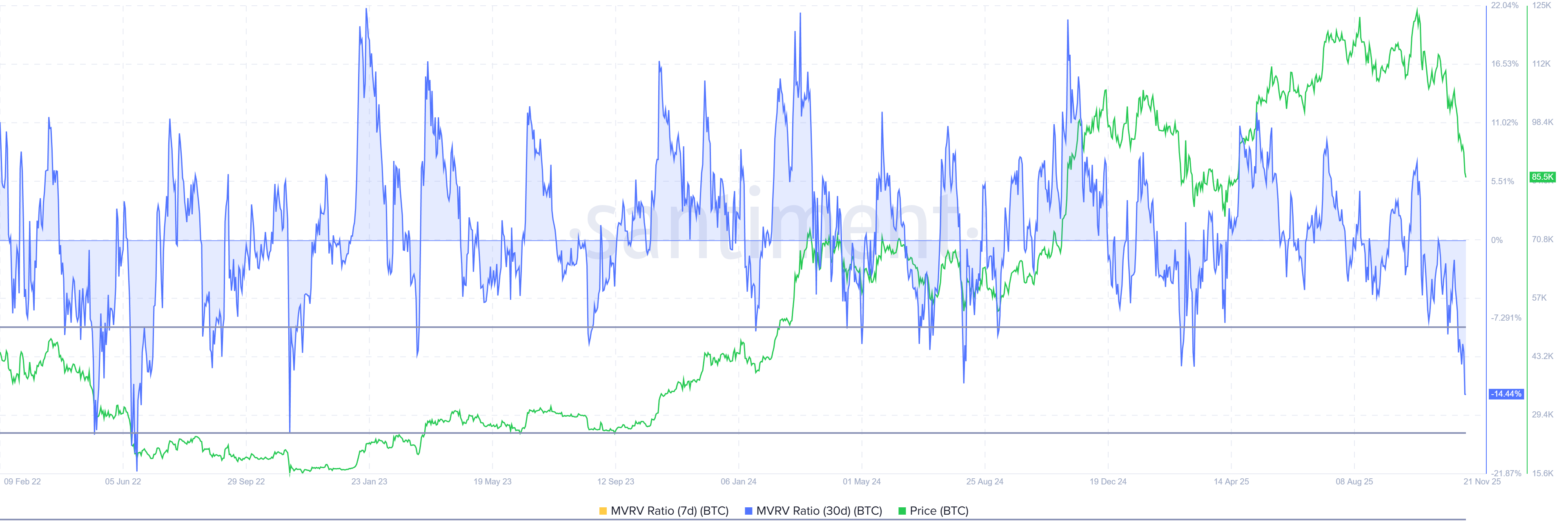The image size is (1568, 531).
Task: Click the blue MVRV Ratio (30d) legend swatch
Action: tap(748, 511)
